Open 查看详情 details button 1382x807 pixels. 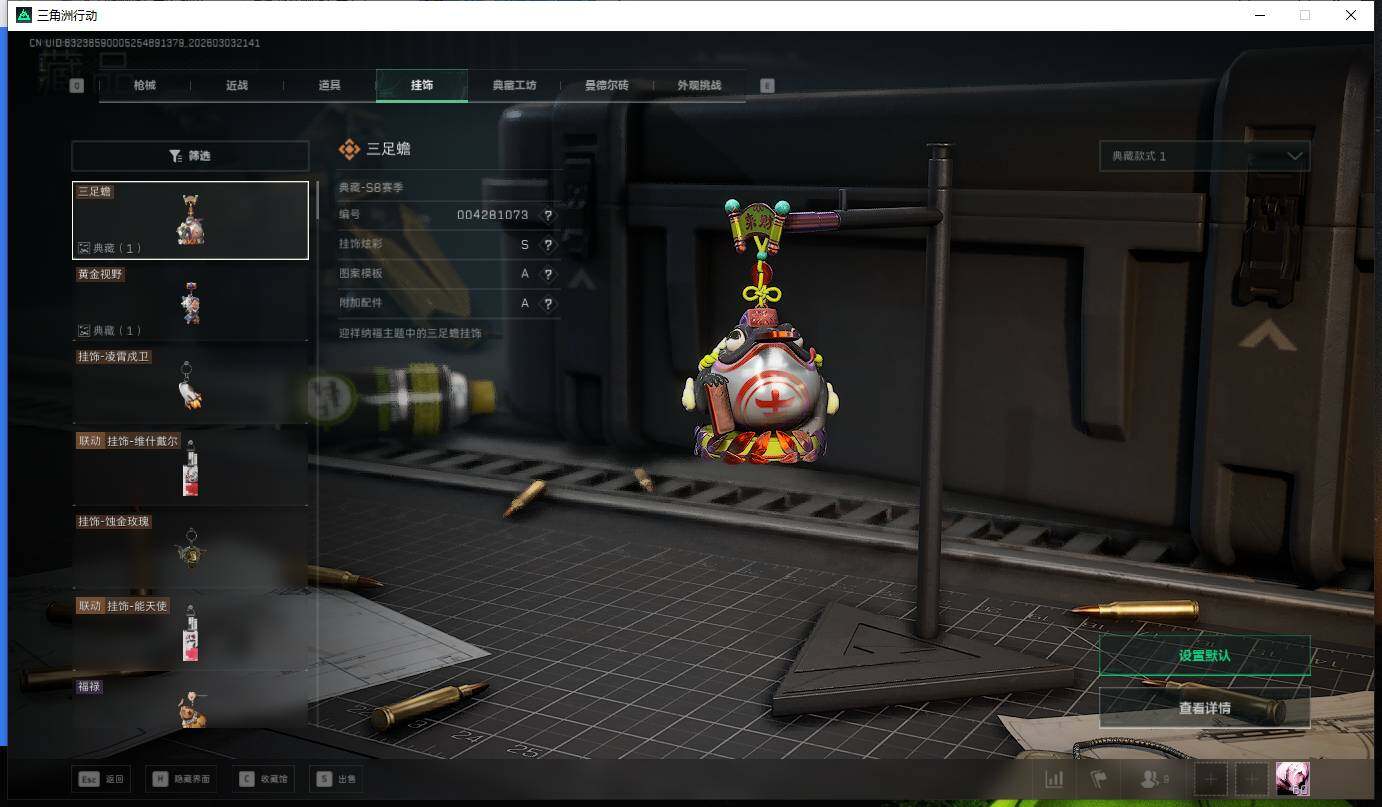(1204, 708)
